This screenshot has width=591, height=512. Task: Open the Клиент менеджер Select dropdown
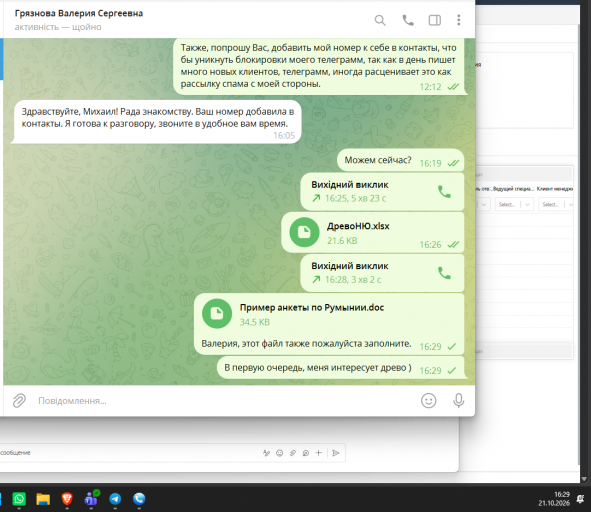pos(556,204)
